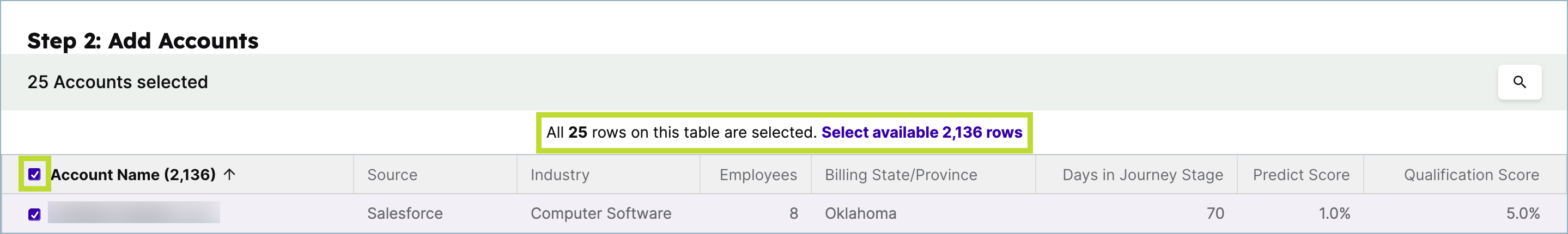Open the blurred account name in first row
The width and height of the screenshot is (1568, 234).
(x=134, y=213)
